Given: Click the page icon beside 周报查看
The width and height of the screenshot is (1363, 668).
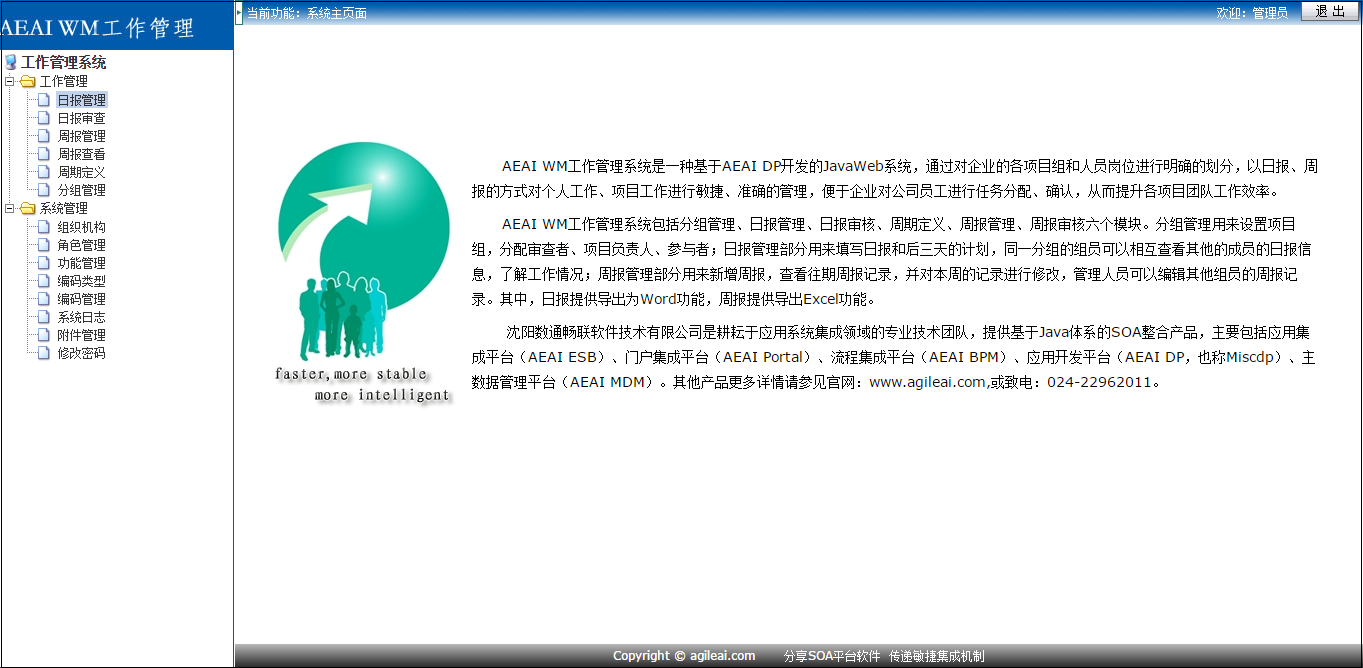Looking at the screenshot, I should [x=44, y=154].
